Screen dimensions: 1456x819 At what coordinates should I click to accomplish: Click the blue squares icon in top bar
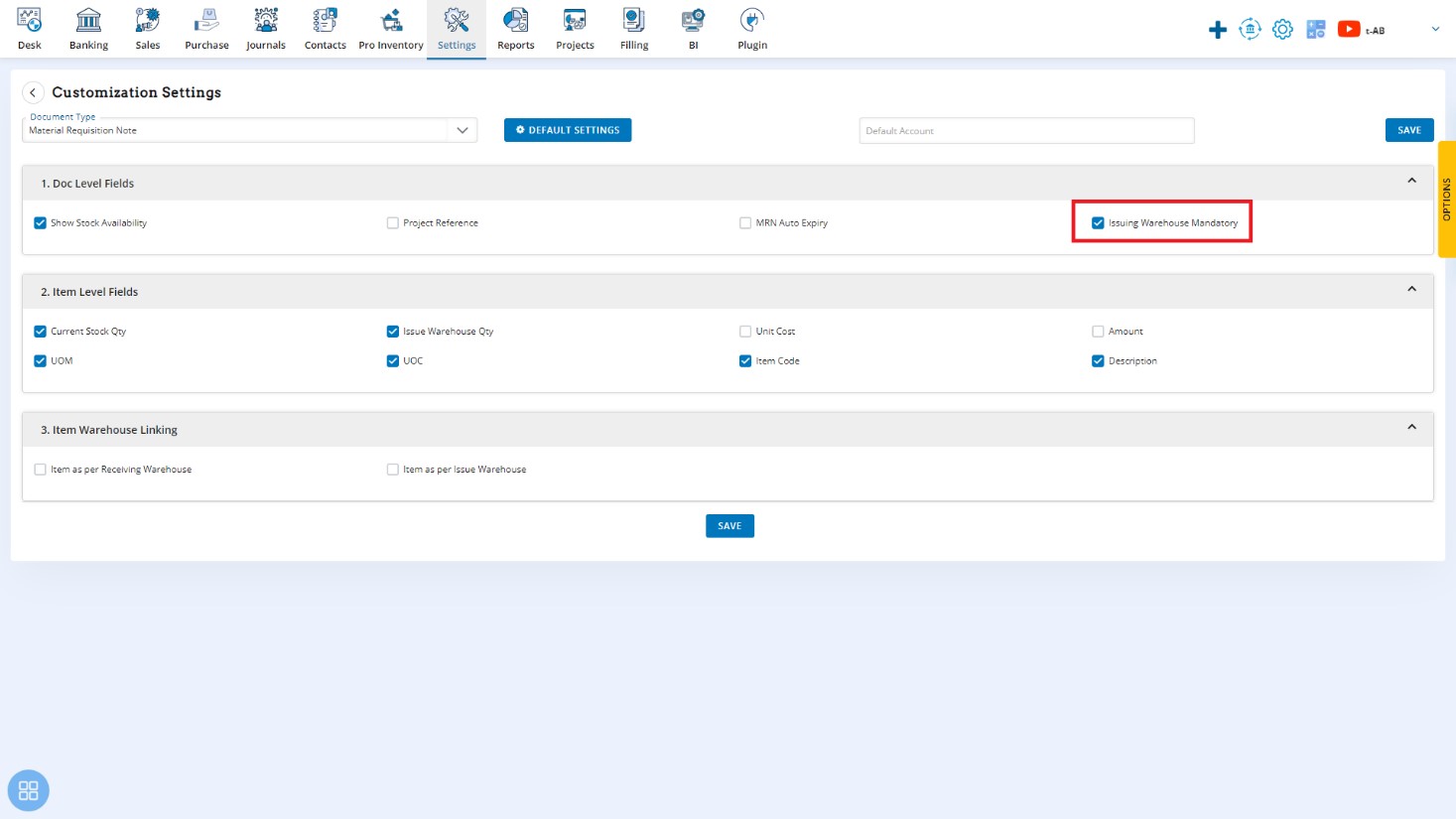(x=1316, y=30)
